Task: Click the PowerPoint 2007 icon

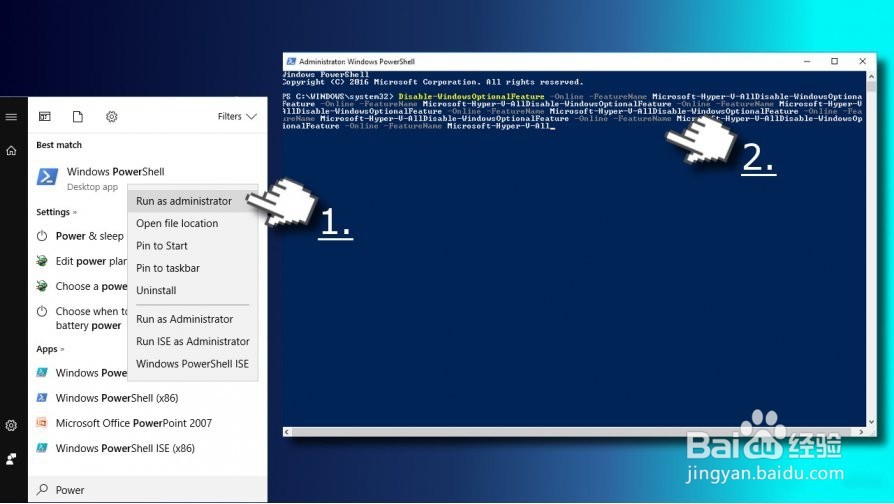Action: point(42,422)
